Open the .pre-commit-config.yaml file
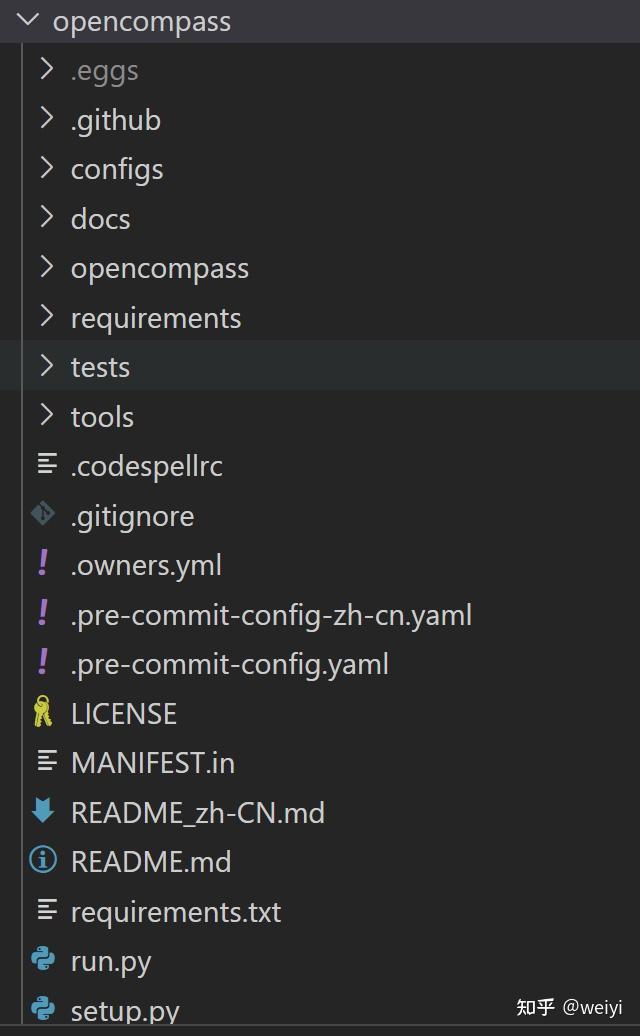640x1036 pixels. pyautogui.click(x=229, y=664)
